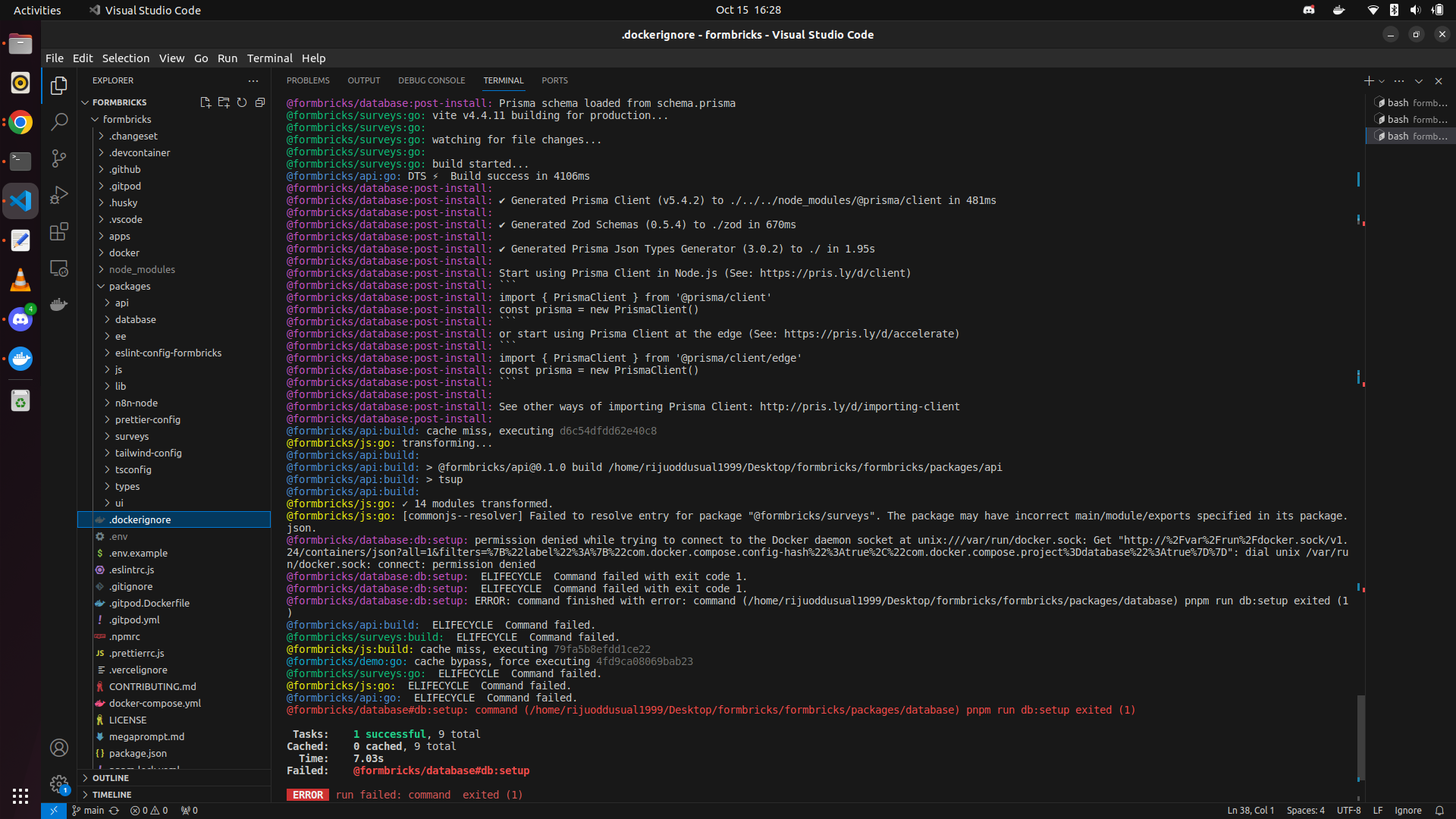This screenshot has width=1456, height=819.
Task: Click the New Terminal plus icon
Action: [1368, 80]
